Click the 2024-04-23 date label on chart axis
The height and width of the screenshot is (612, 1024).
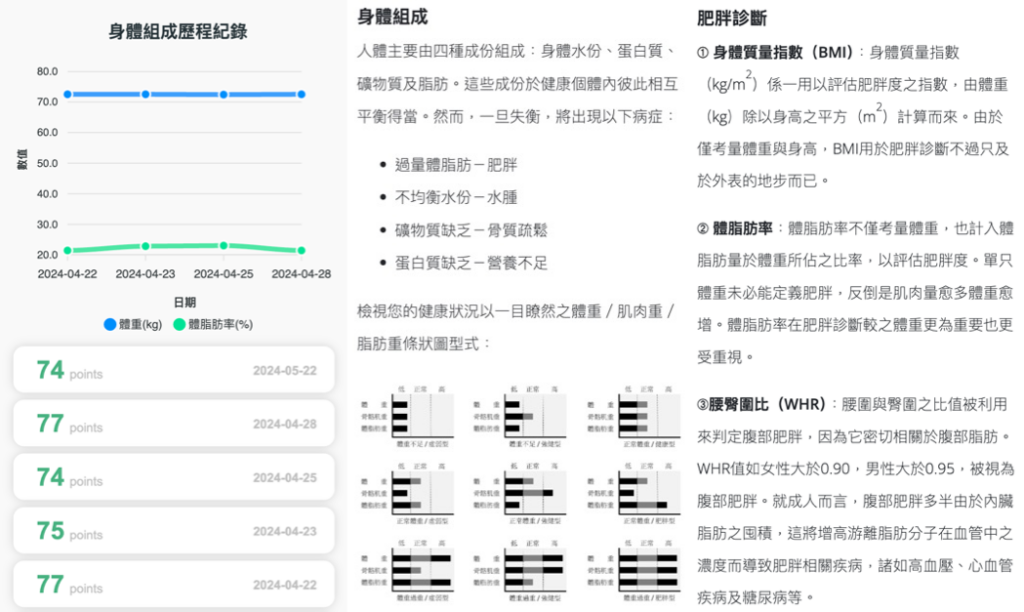145,274
